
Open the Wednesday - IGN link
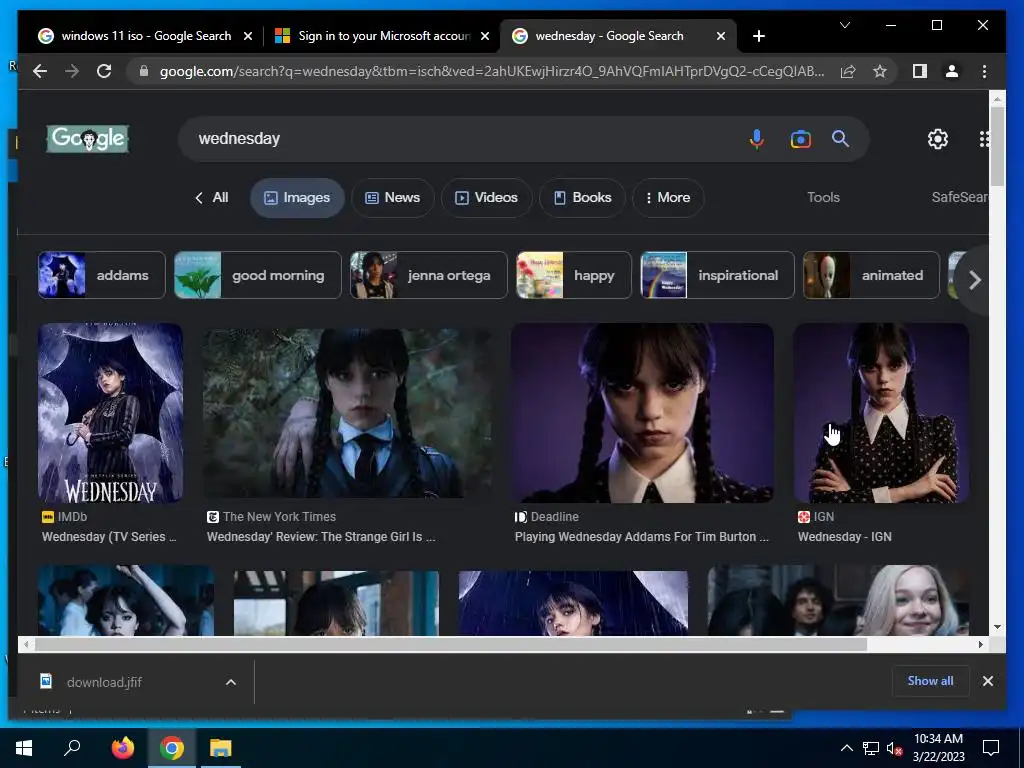click(844, 537)
